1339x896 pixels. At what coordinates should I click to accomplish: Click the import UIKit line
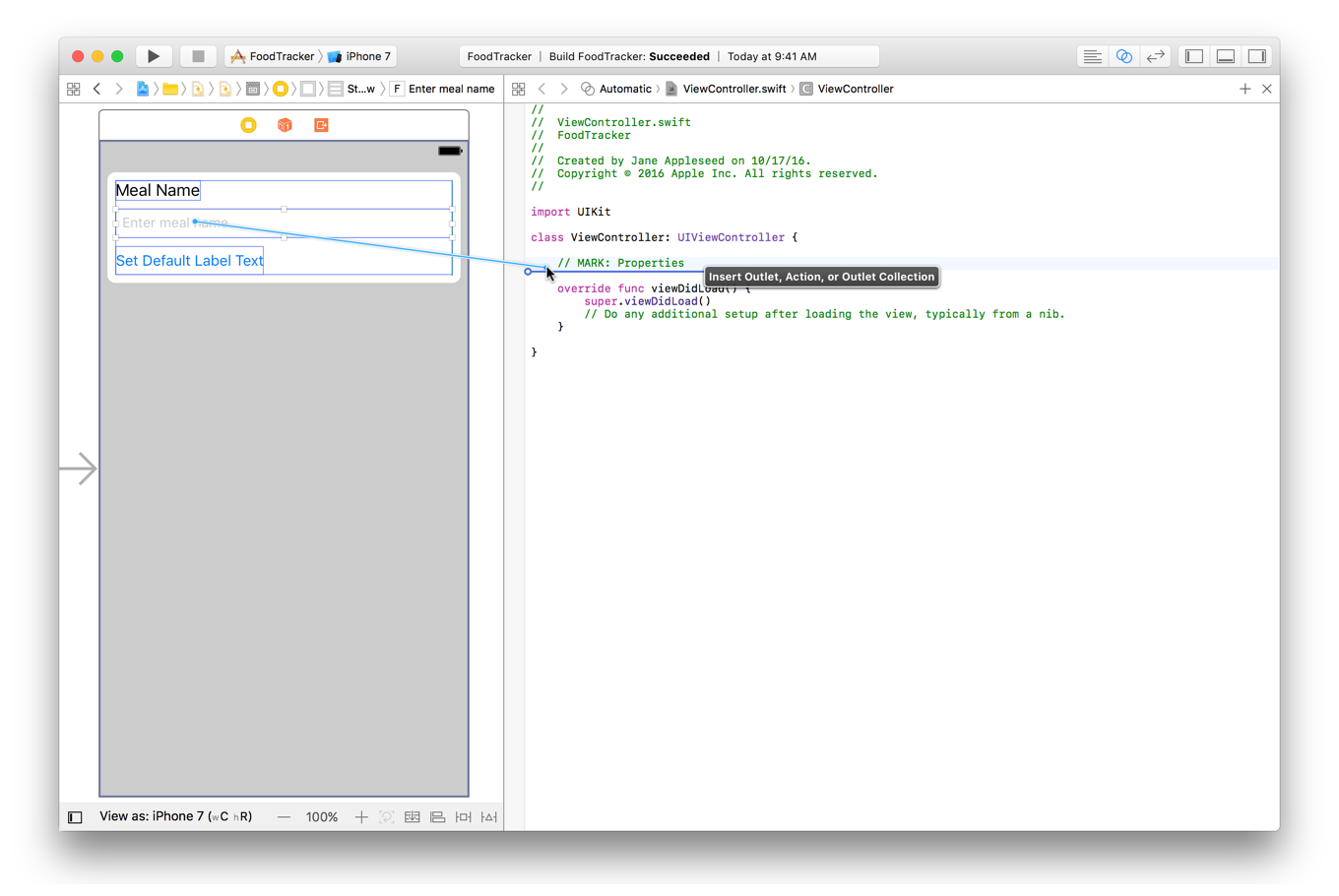pos(571,212)
